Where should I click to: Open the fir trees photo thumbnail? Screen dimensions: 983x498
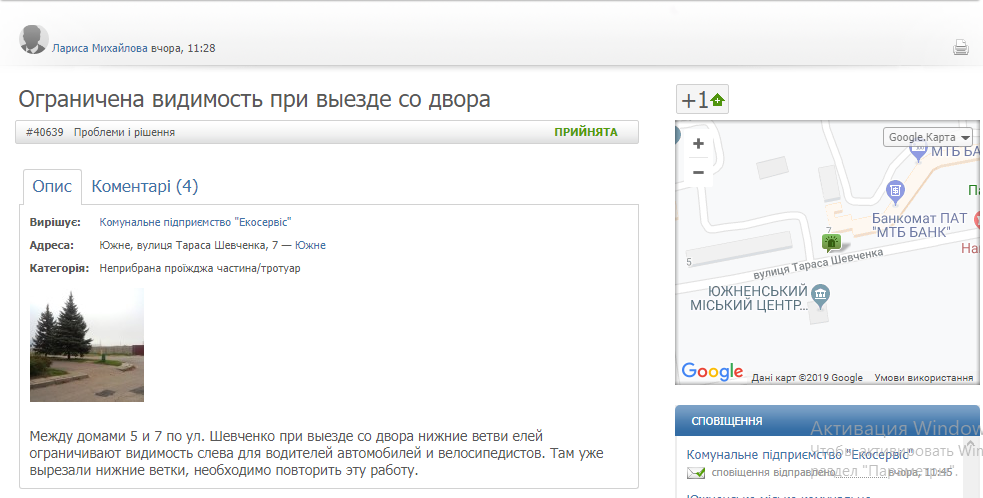(x=87, y=345)
